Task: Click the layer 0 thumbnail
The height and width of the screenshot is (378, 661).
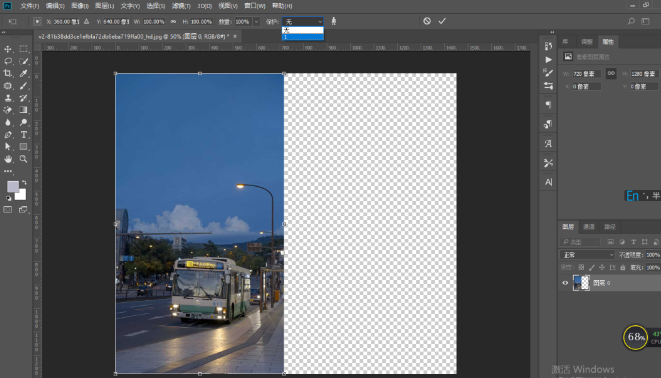Action: (x=581, y=283)
